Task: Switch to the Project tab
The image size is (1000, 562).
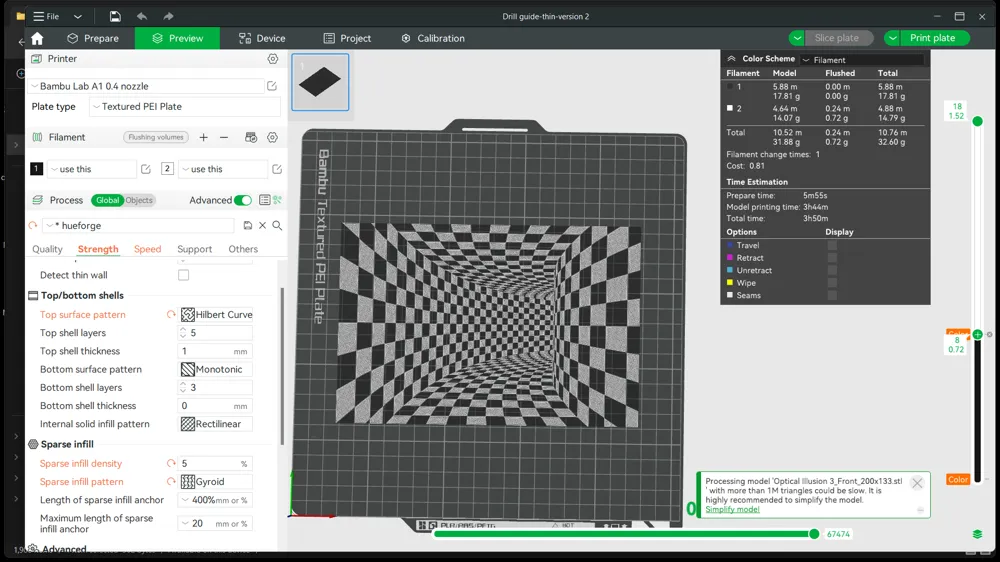Action: point(348,38)
